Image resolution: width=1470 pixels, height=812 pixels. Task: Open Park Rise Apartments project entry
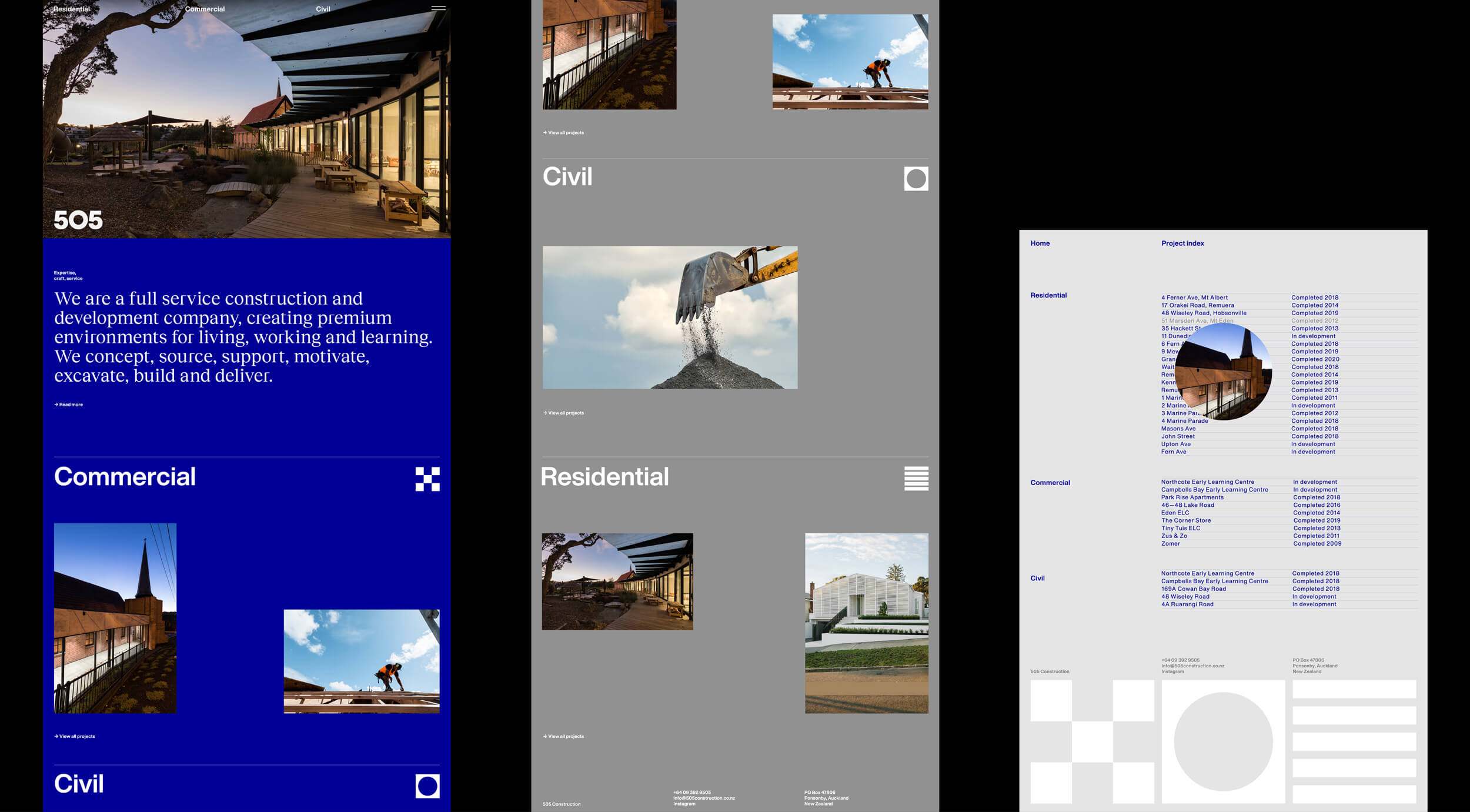(x=1192, y=497)
